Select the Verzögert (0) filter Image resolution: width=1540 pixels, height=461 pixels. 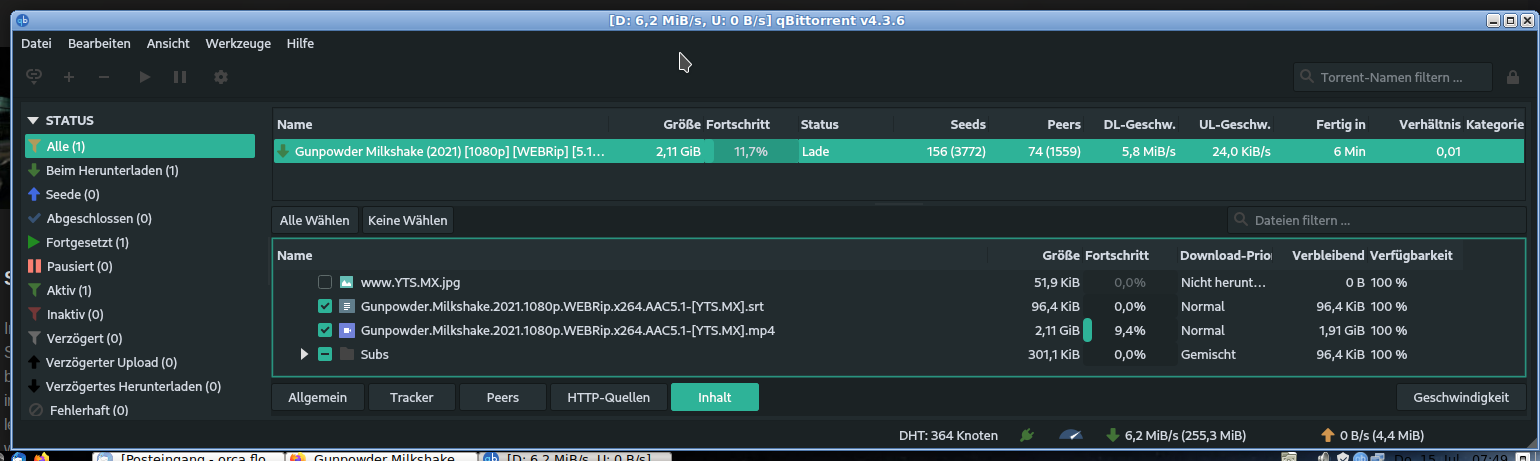(140, 338)
